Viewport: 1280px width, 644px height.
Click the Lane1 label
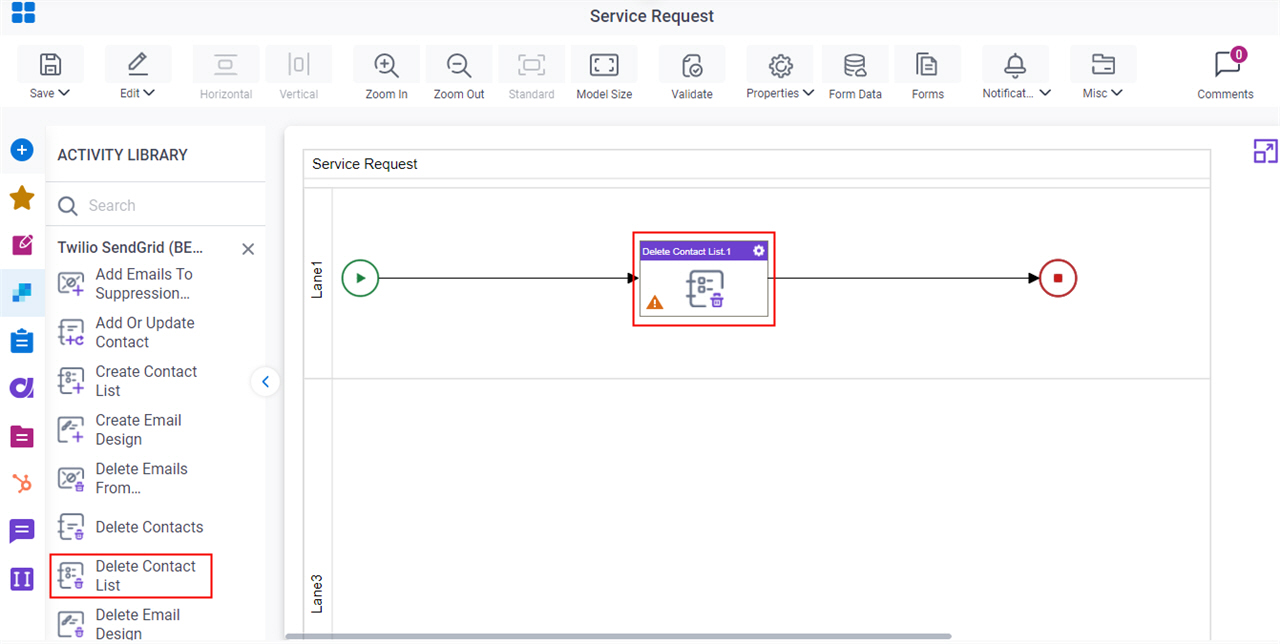(x=317, y=280)
